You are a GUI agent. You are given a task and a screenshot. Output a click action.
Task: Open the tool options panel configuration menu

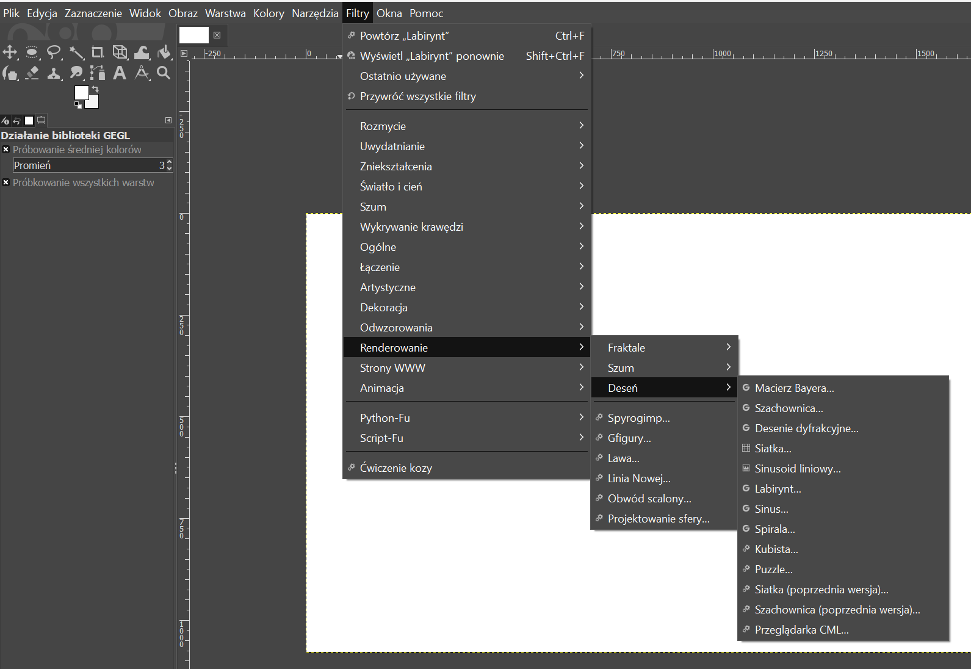click(x=168, y=120)
